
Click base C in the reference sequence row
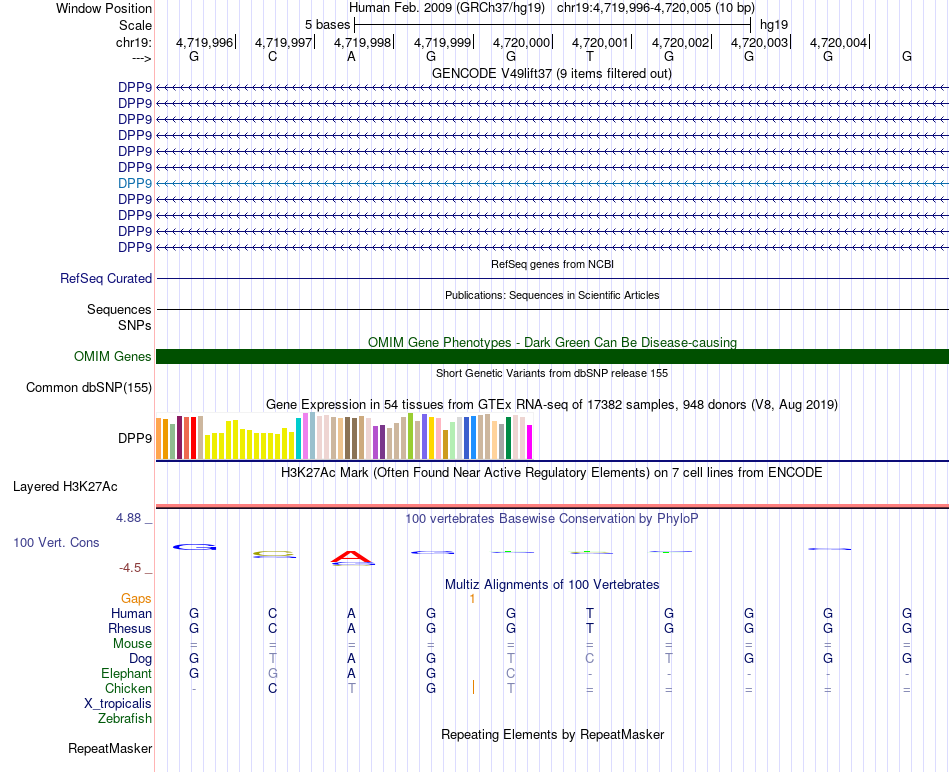coord(273,56)
